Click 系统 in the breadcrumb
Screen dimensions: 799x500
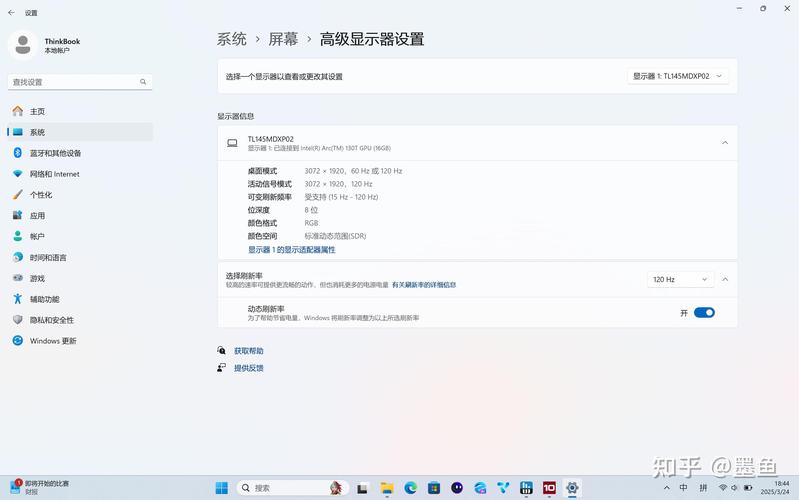[232, 39]
